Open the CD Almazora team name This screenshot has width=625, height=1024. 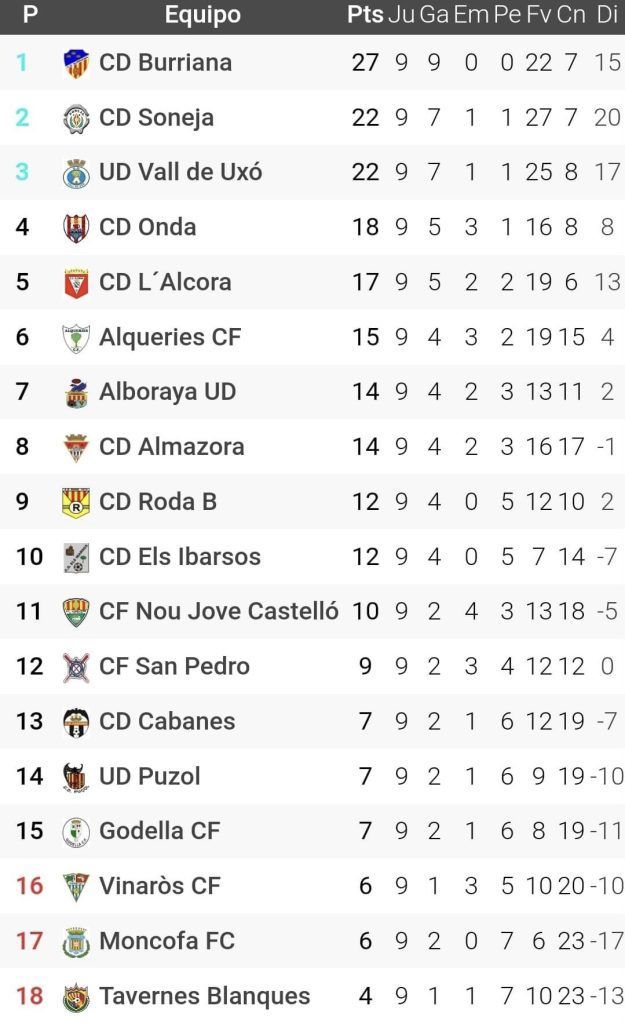171,447
